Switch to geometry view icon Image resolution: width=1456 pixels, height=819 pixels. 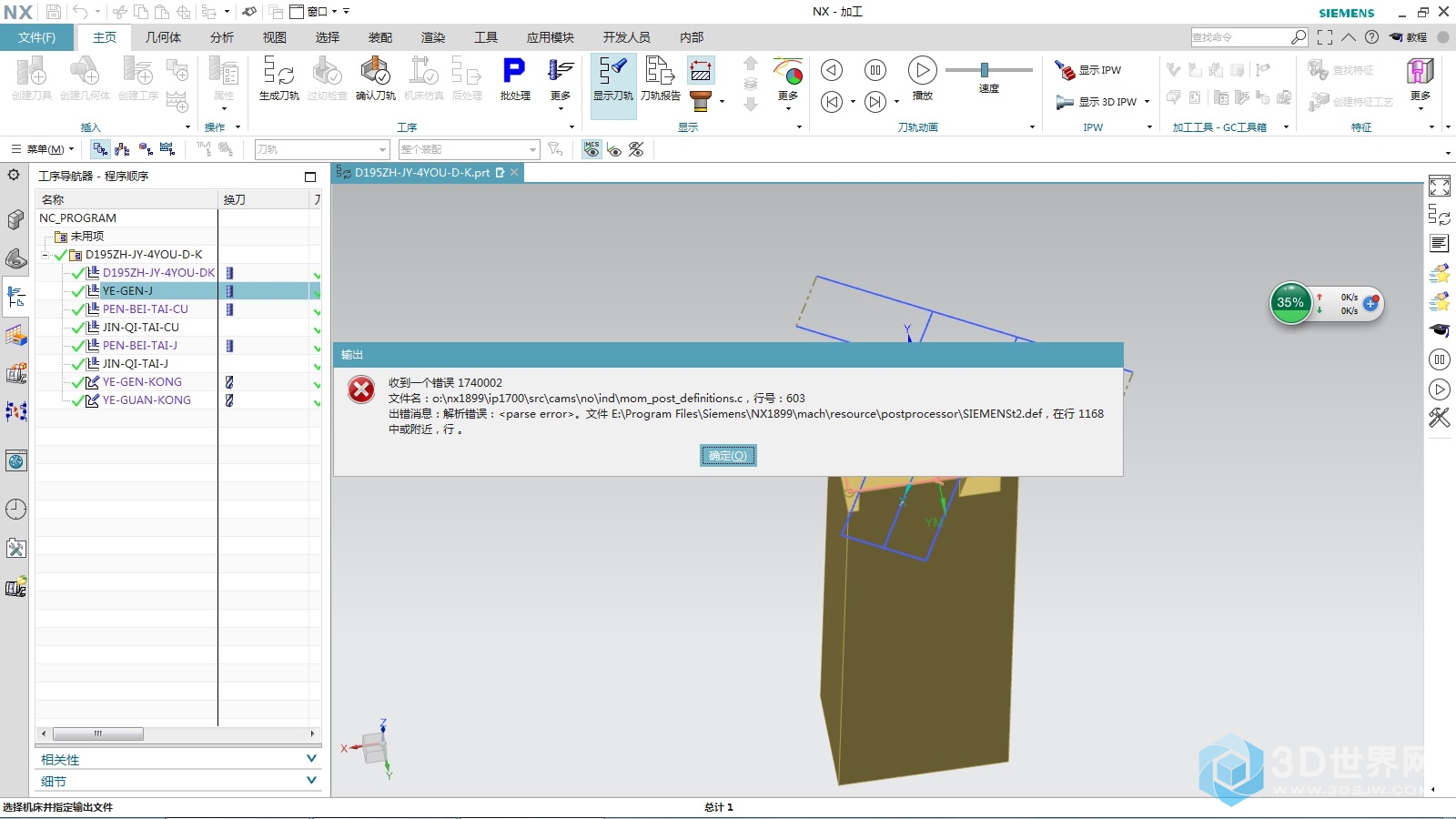pyautogui.click(x=145, y=149)
